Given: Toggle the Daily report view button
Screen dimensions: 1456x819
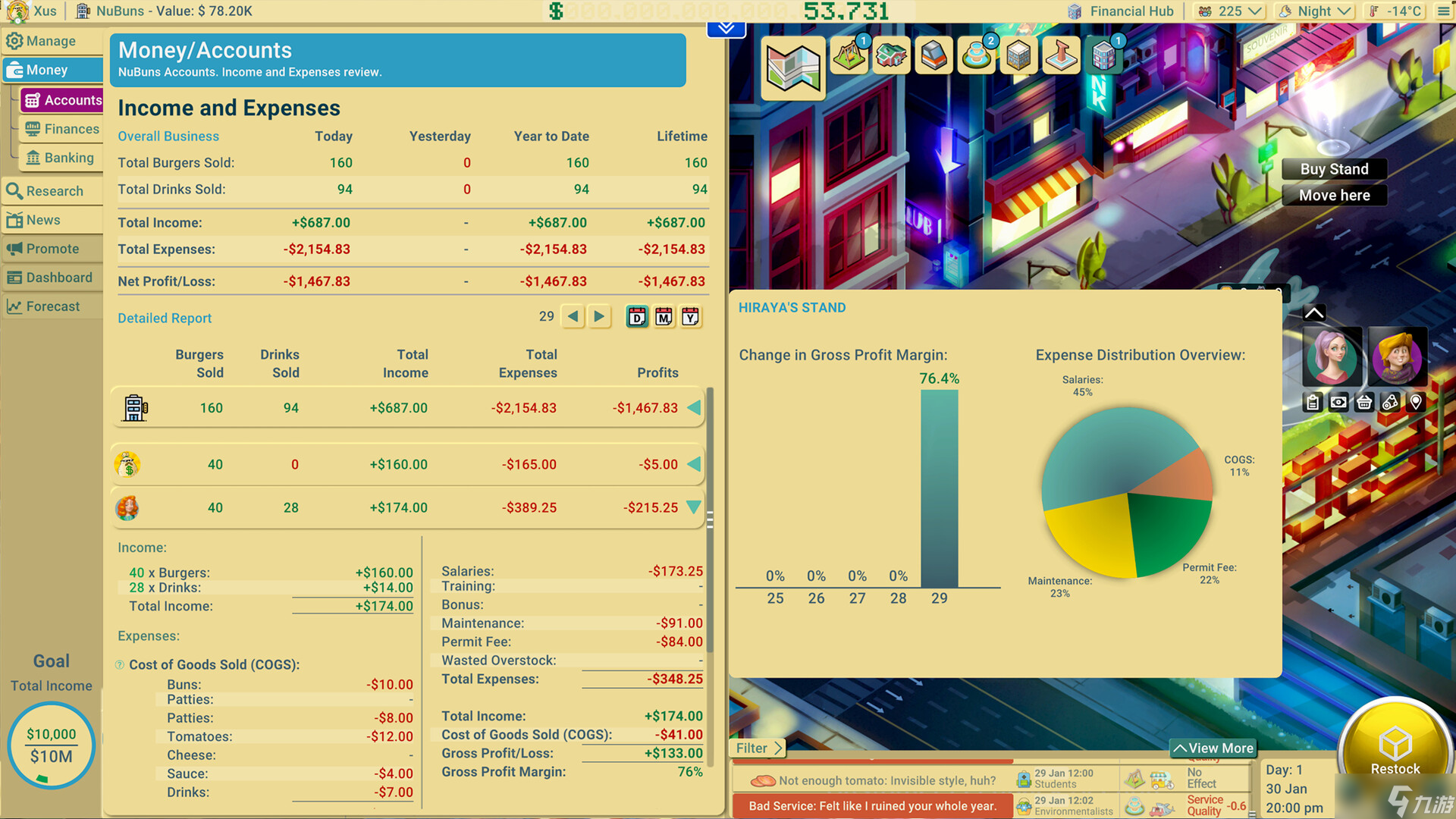Looking at the screenshot, I should [636, 318].
